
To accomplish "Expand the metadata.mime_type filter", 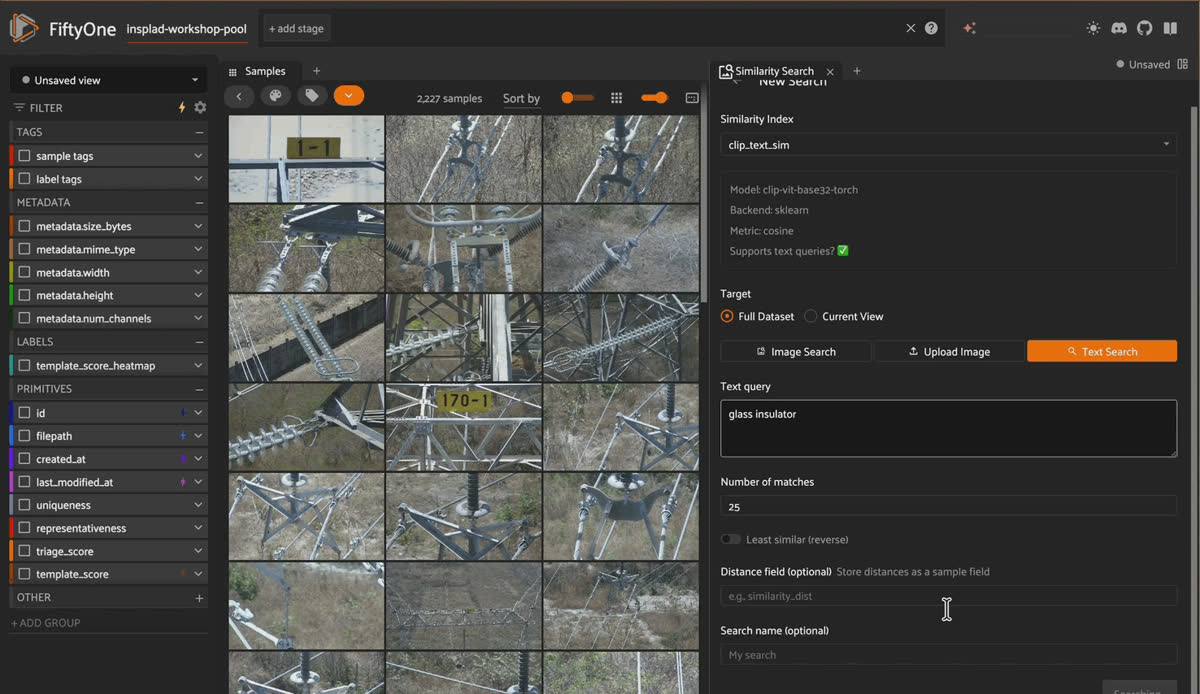I will 198,249.
